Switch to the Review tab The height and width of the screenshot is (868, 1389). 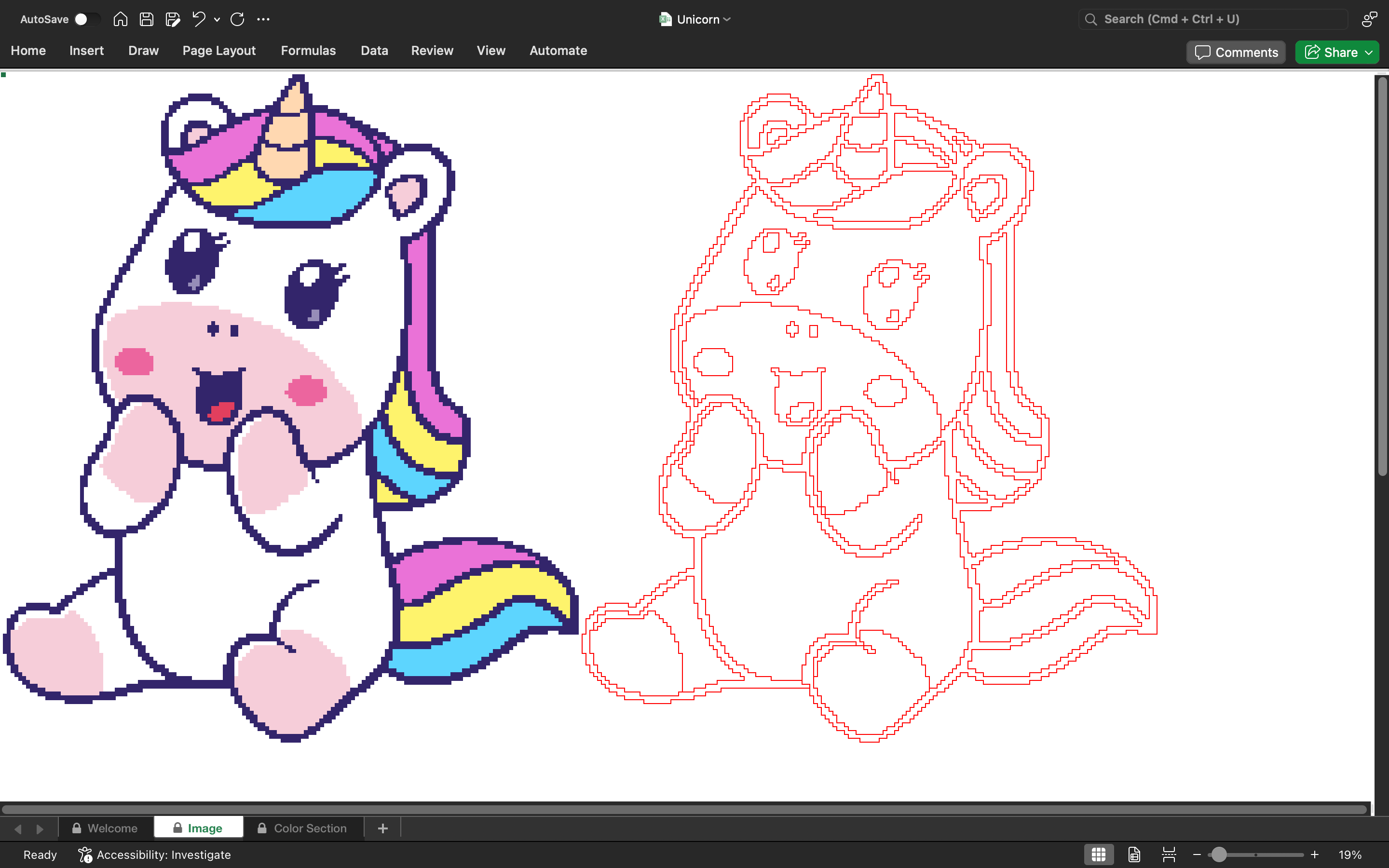click(x=432, y=51)
